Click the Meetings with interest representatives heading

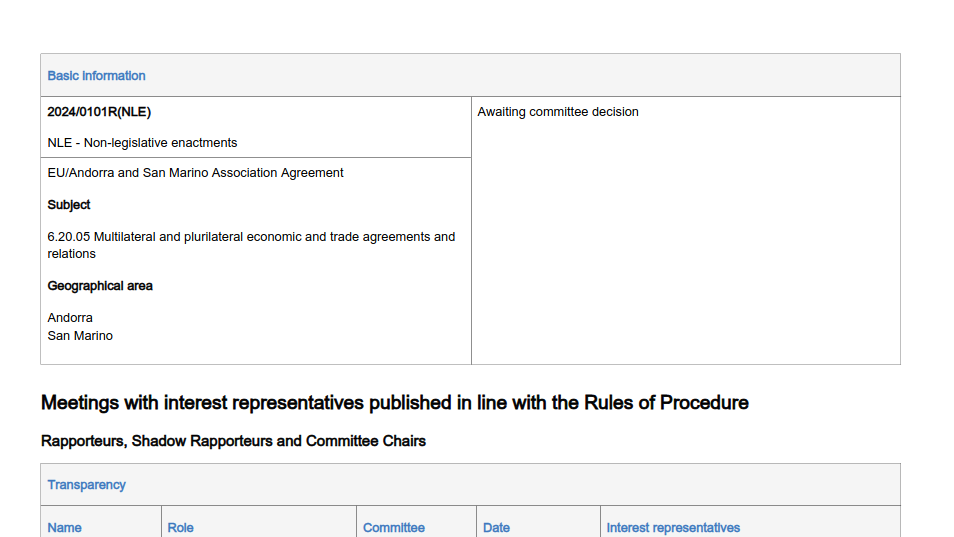[394, 403]
